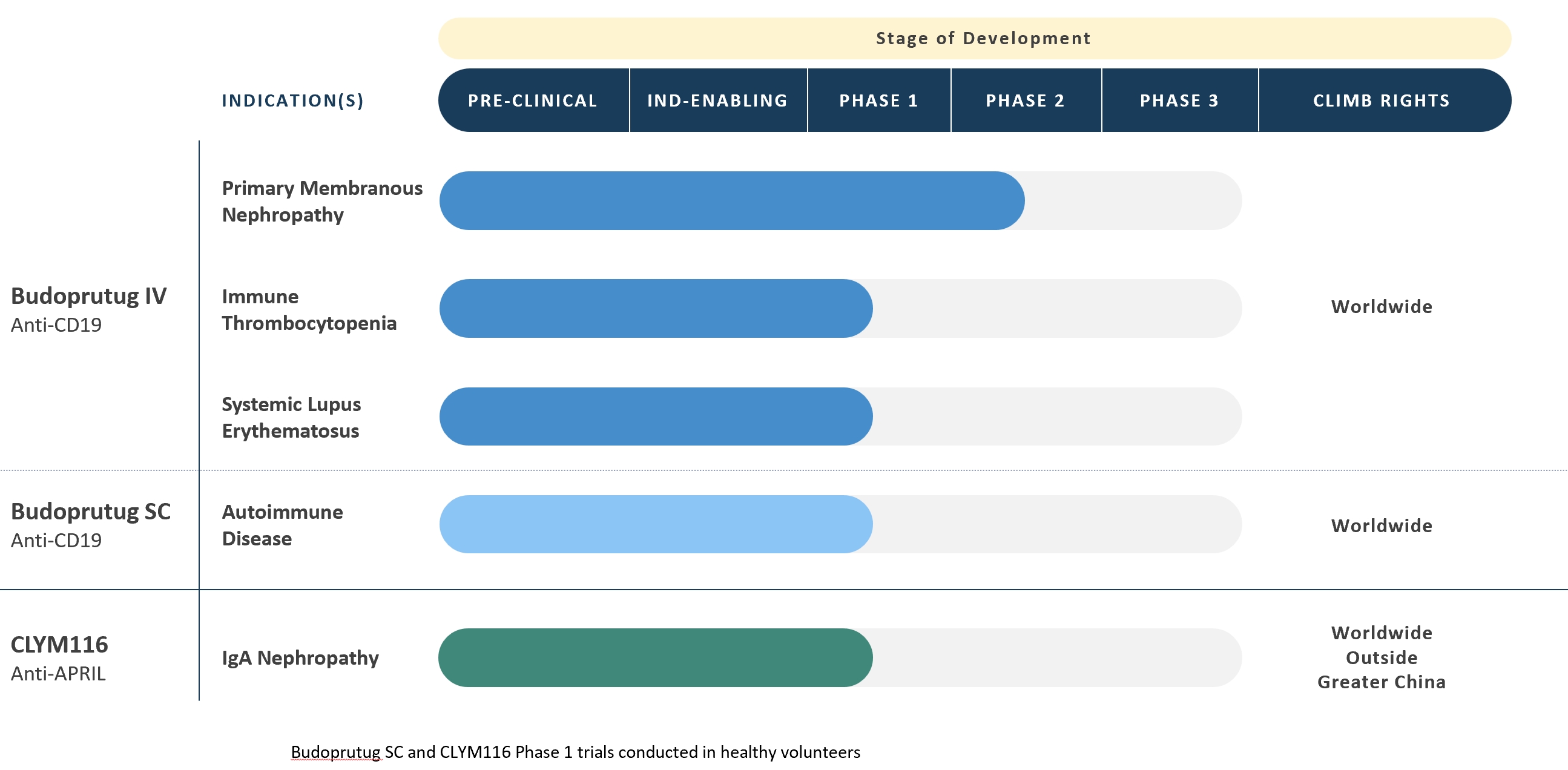Screen dimensions: 1568x770
Task: Click Primary Membranous Nephropathy progress bar
Action: 731,201
